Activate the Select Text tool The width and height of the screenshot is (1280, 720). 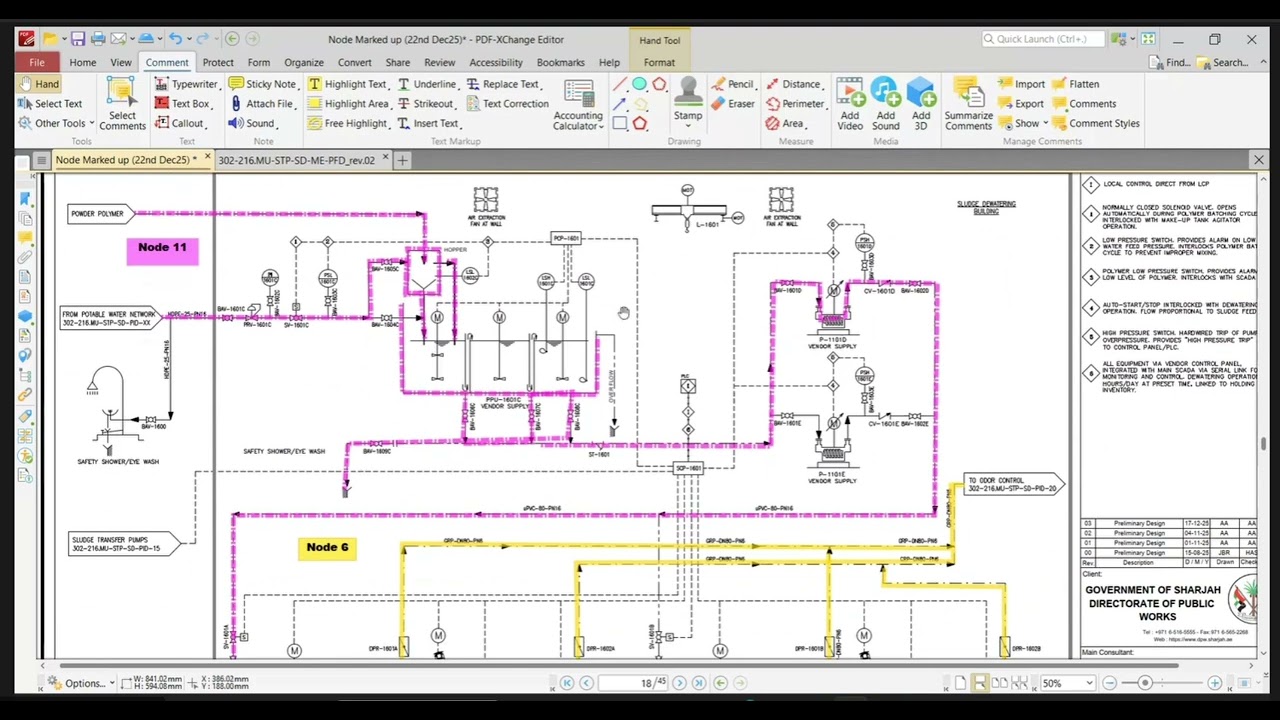coord(50,104)
